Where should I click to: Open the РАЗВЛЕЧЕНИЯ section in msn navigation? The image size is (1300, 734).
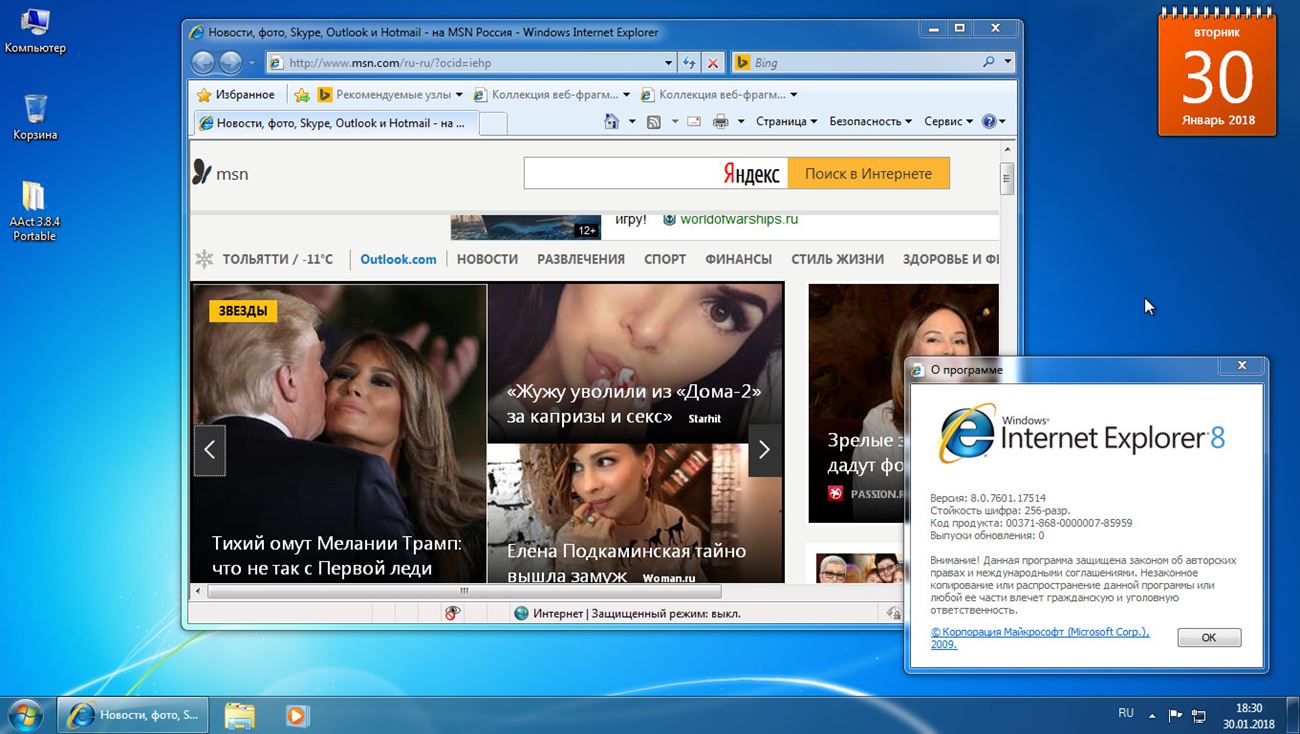click(x=581, y=259)
